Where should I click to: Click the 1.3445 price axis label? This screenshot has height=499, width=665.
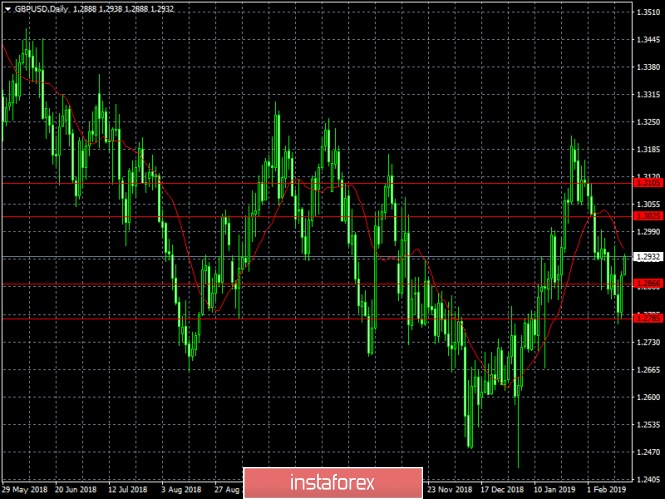[x=648, y=40]
